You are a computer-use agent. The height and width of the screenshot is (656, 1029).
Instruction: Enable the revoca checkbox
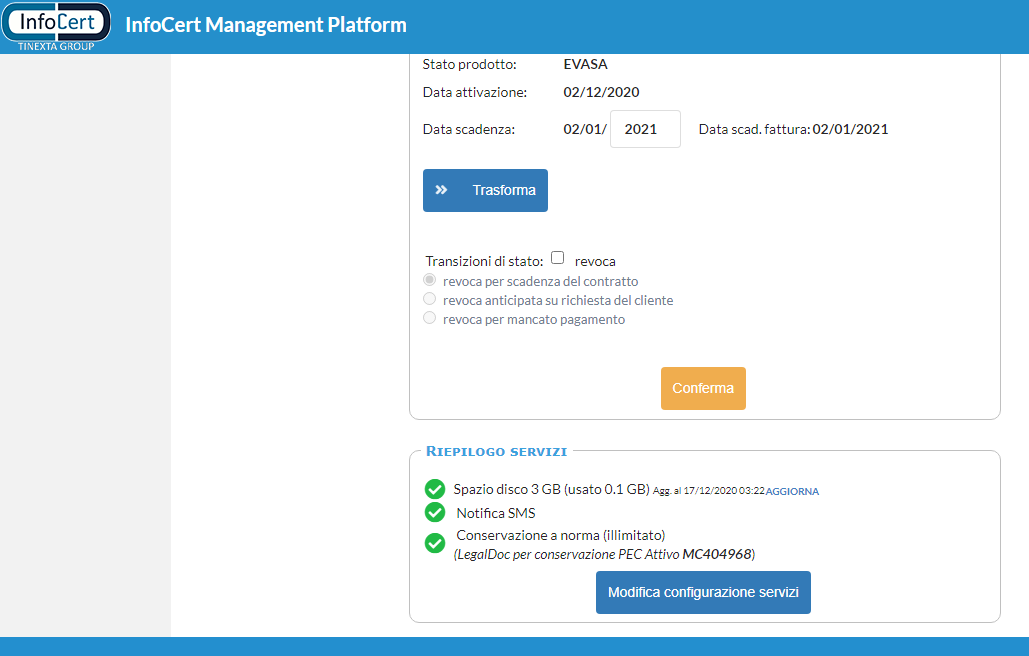click(x=558, y=258)
